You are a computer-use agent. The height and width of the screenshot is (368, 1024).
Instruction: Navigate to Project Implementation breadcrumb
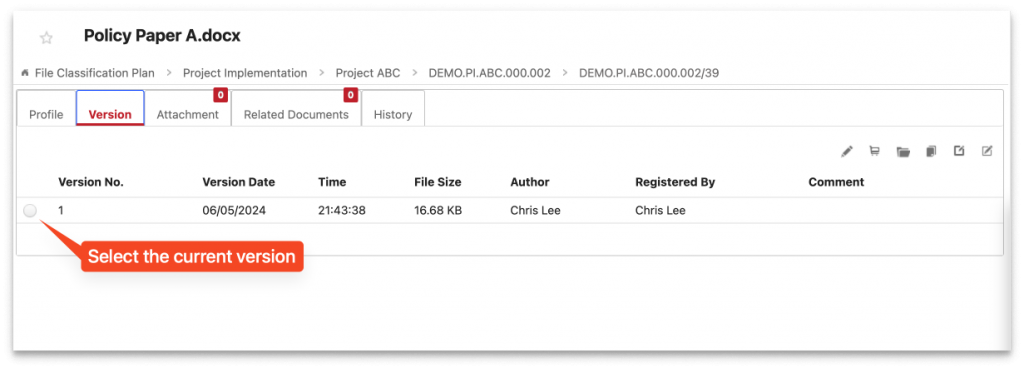tap(245, 73)
